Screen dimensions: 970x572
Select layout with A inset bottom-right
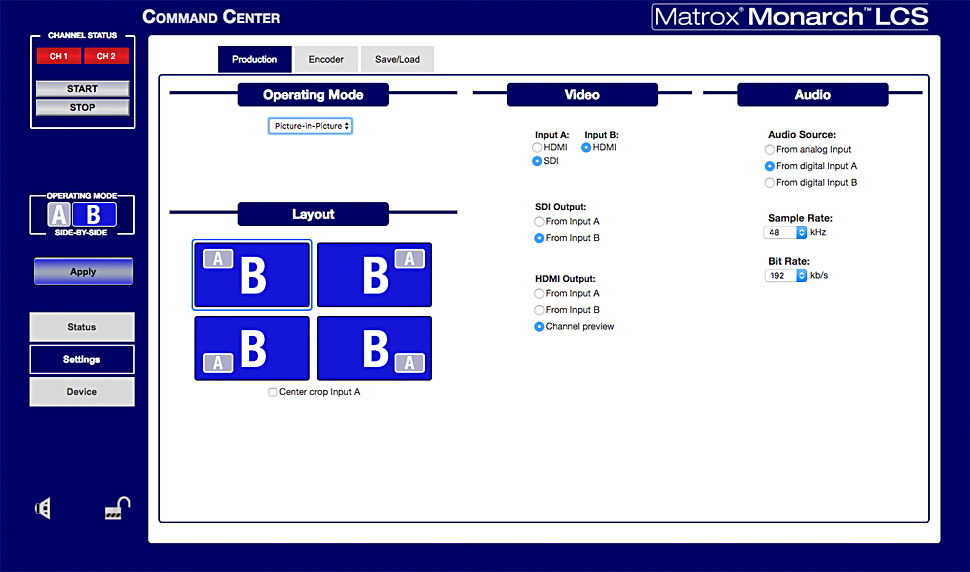(374, 348)
